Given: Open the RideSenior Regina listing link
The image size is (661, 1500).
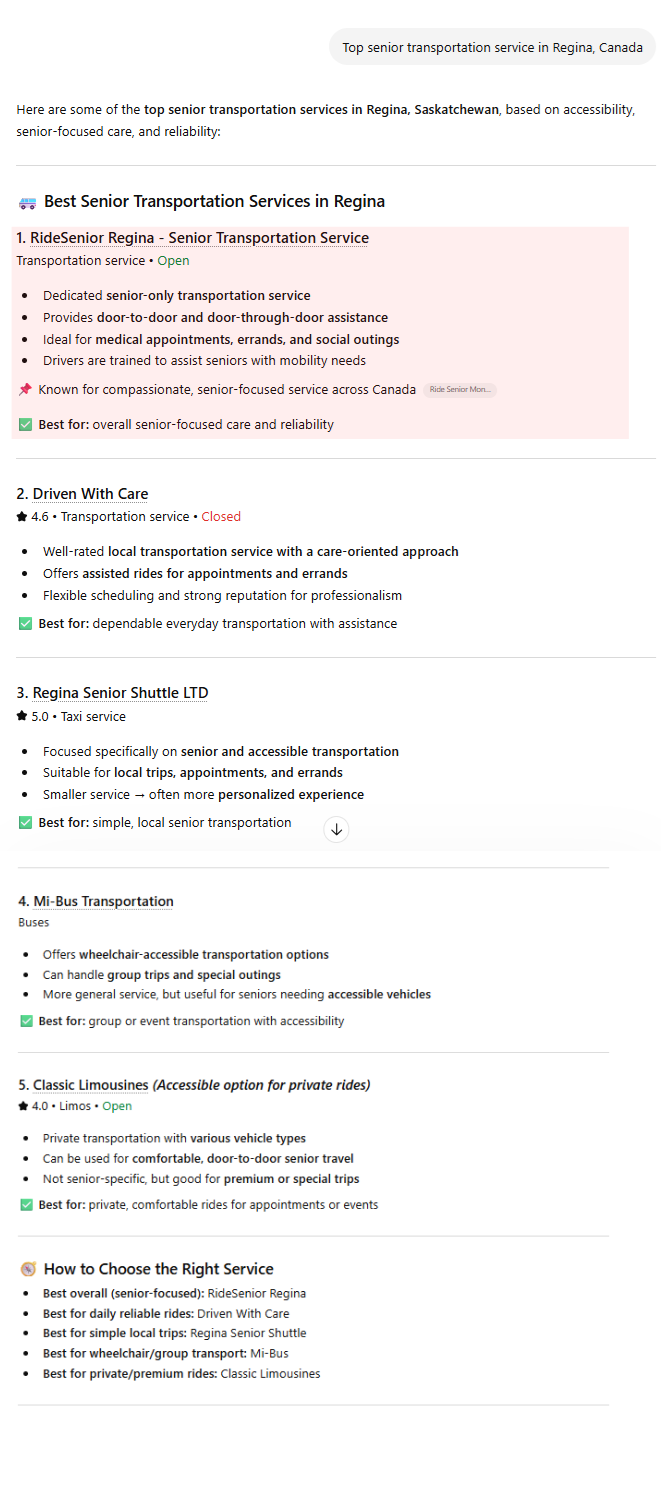Looking at the screenshot, I should coord(199,238).
